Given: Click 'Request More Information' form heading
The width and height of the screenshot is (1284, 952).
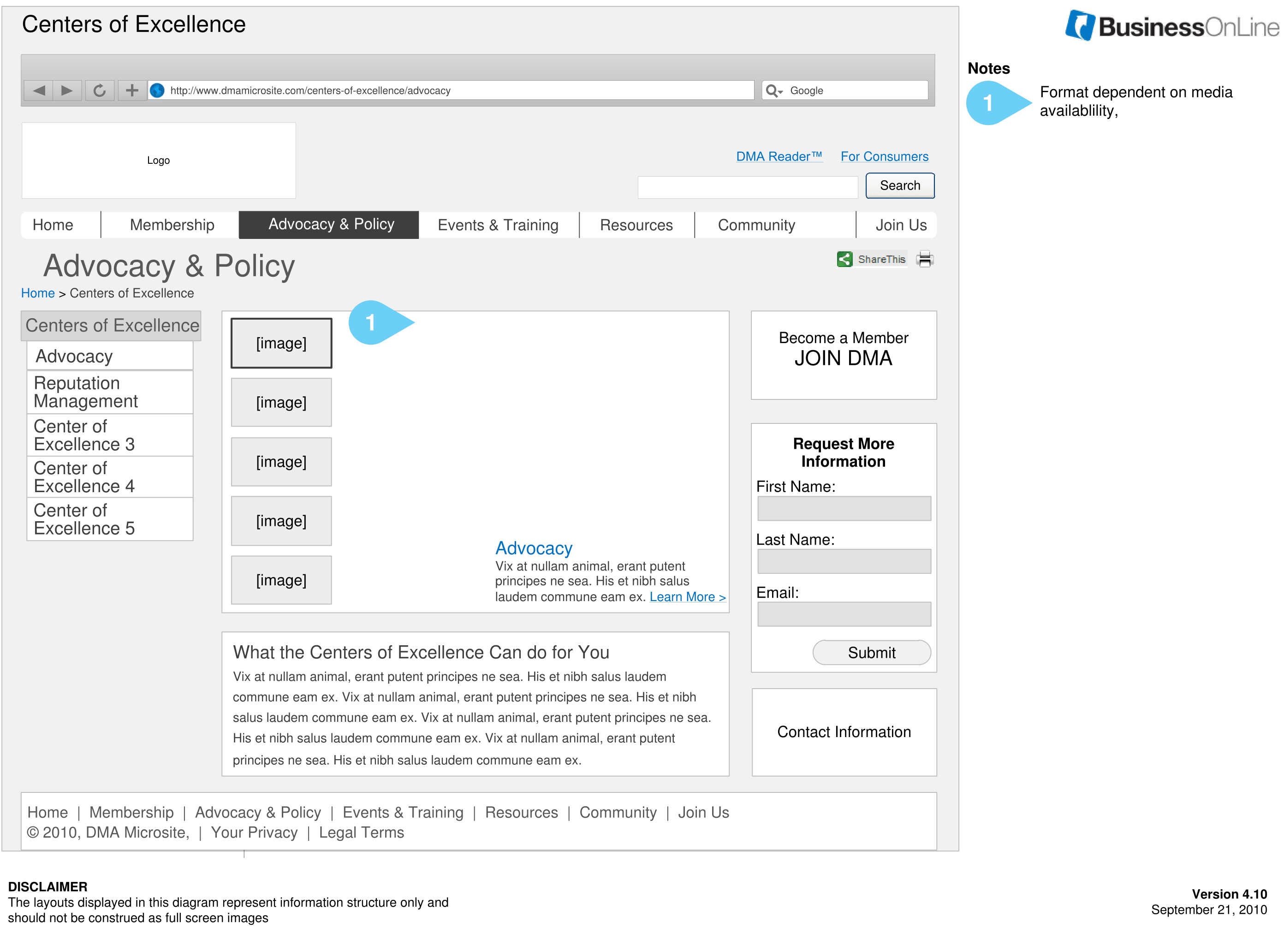Looking at the screenshot, I should pos(843,452).
